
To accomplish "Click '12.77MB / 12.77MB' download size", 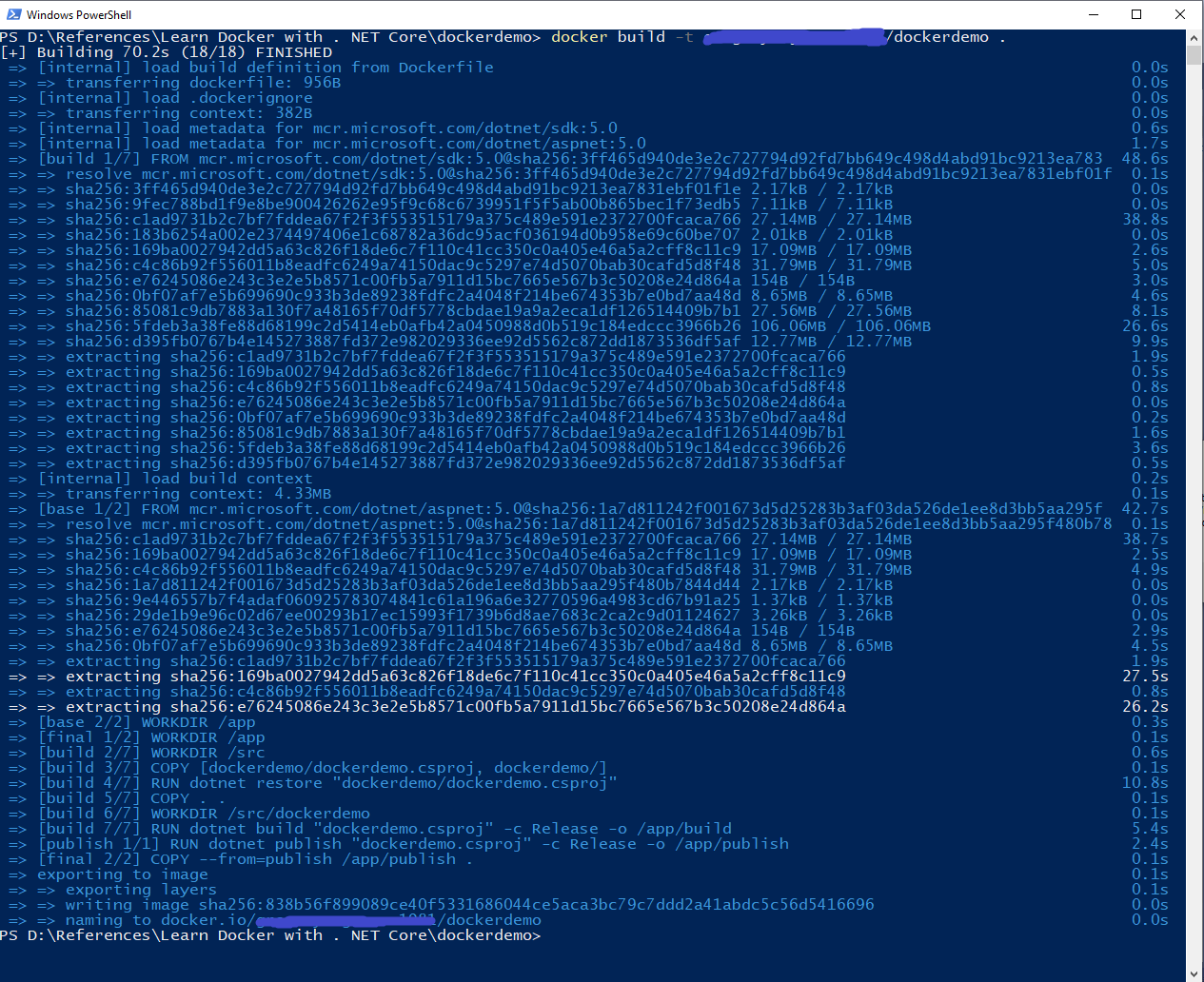I will pos(832,342).
